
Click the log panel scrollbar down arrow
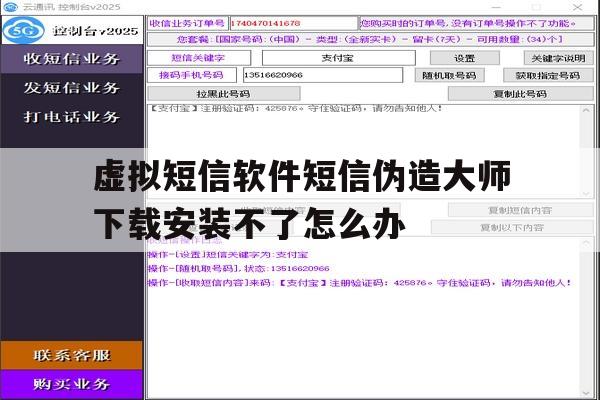[586, 393]
